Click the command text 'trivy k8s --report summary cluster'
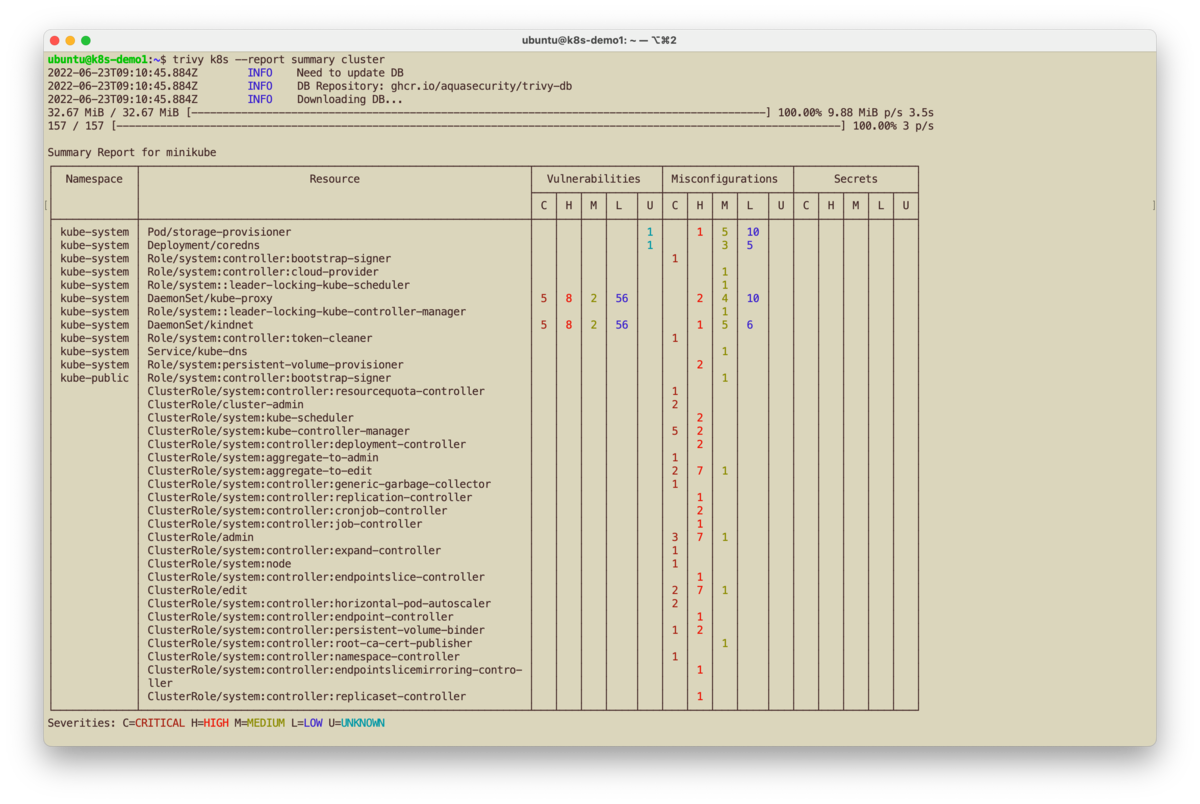The height and width of the screenshot is (804, 1200). [279, 60]
